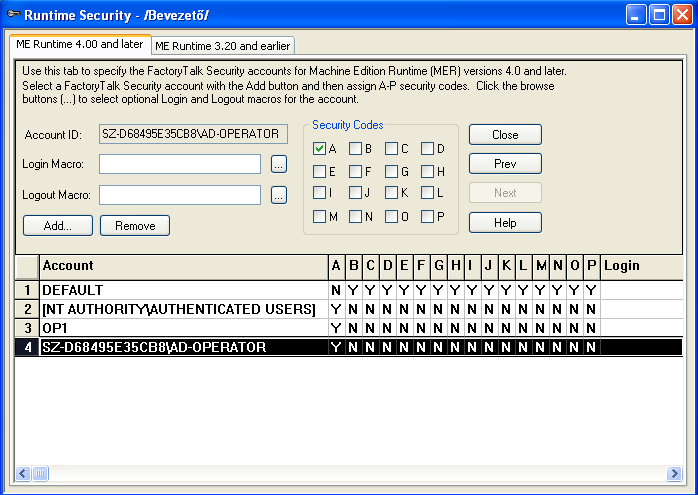Image resolution: width=698 pixels, height=495 pixels.
Task: Remove the selected account
Action: tap(135, 226)
